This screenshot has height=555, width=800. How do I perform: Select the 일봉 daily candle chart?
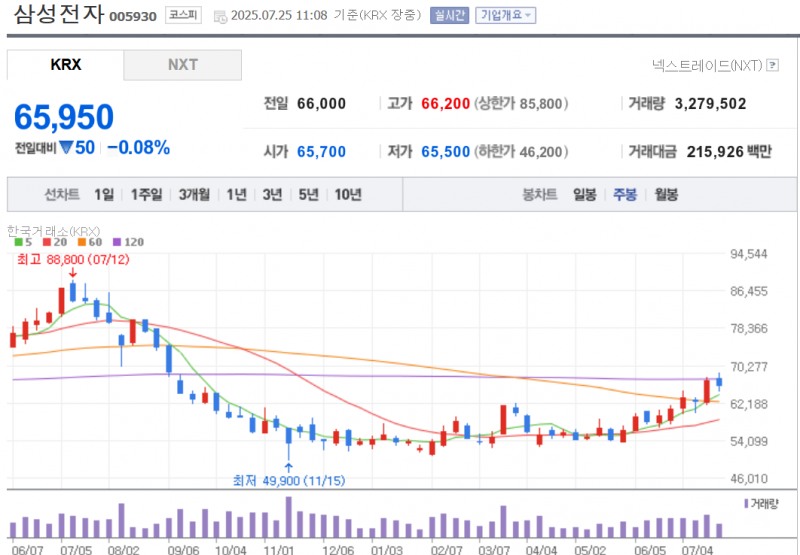click(584, 195)
